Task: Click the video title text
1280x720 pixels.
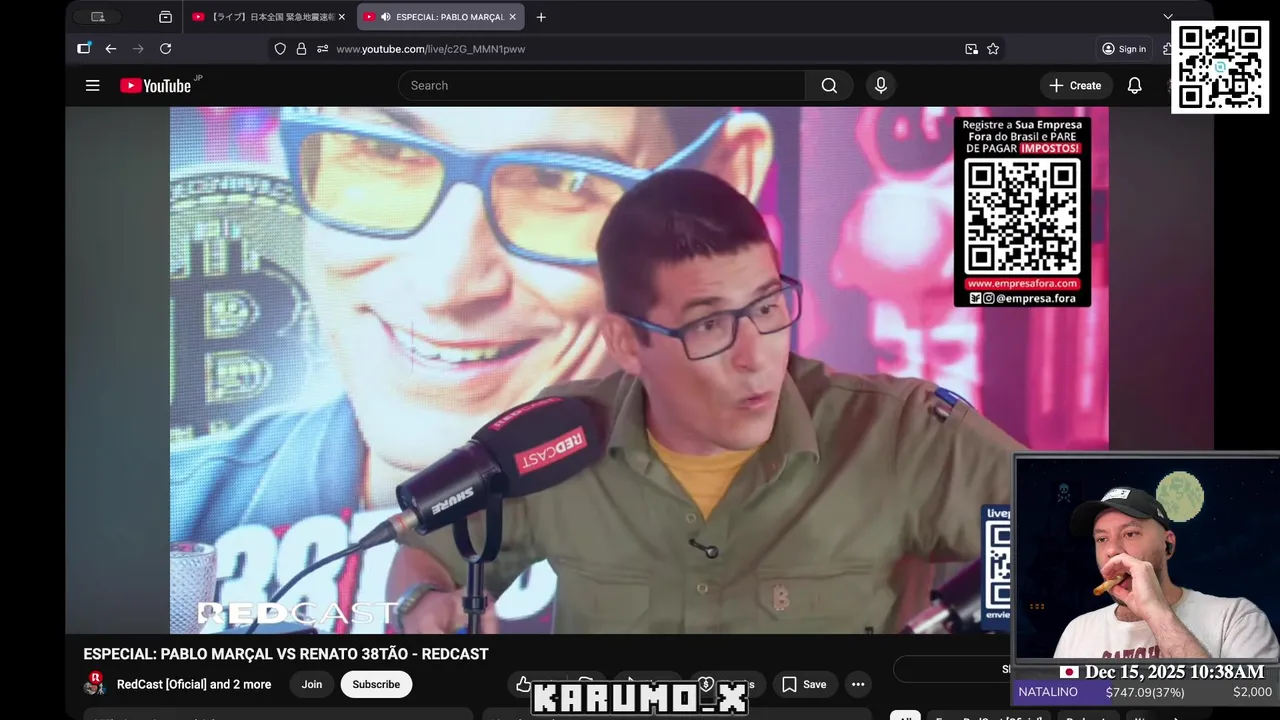Action: click(x=286, y=654)
